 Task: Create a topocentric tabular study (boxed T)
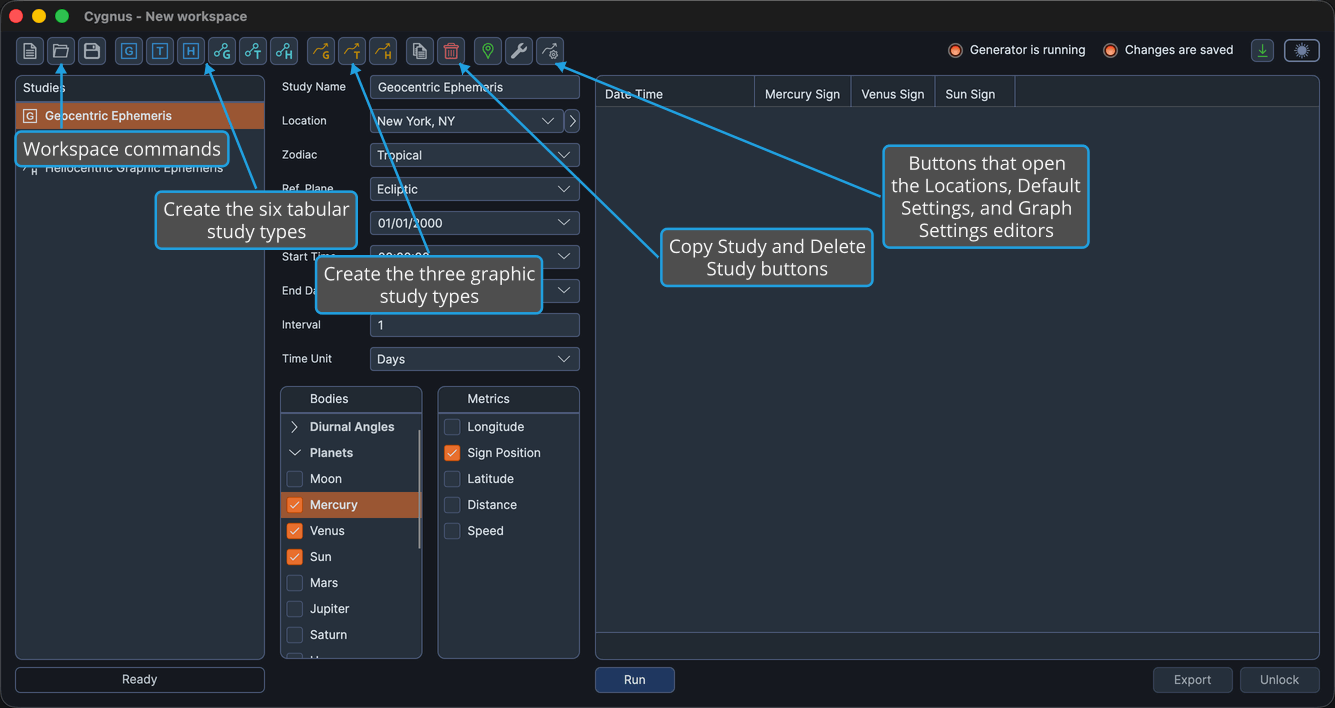(x=160, y=51)
